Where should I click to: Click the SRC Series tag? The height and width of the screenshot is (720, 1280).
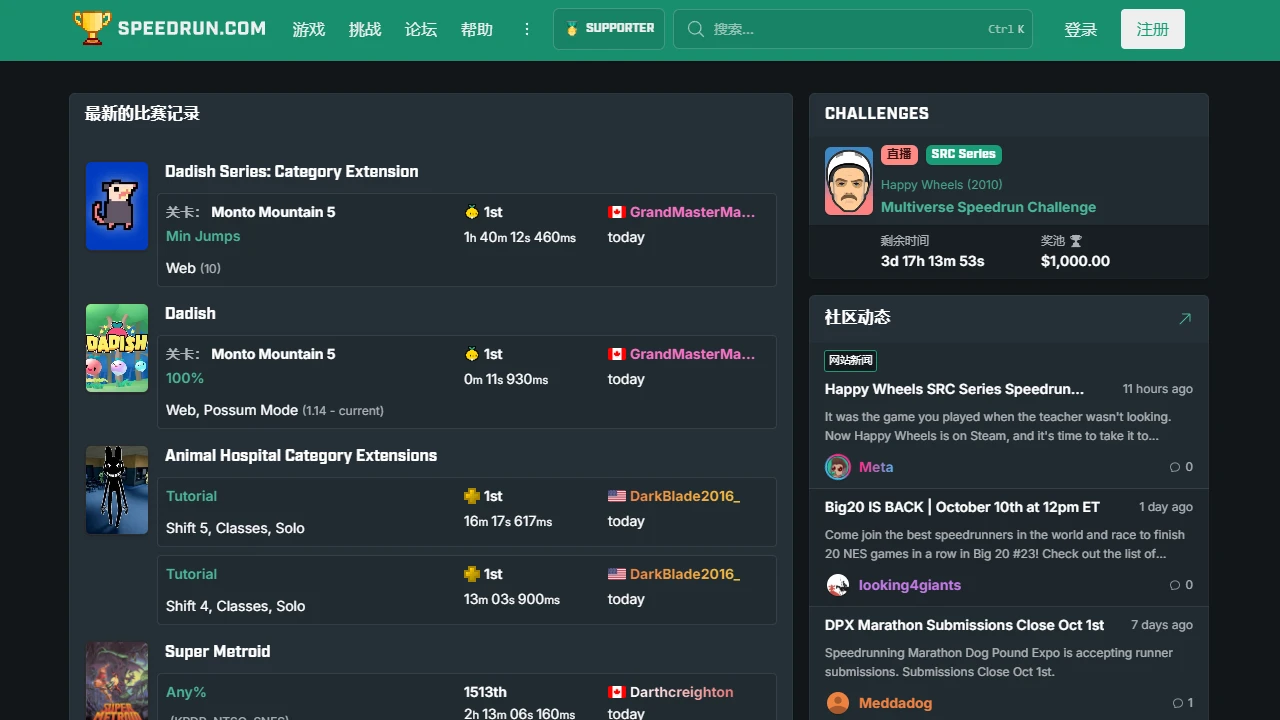(x=964, y=154)
